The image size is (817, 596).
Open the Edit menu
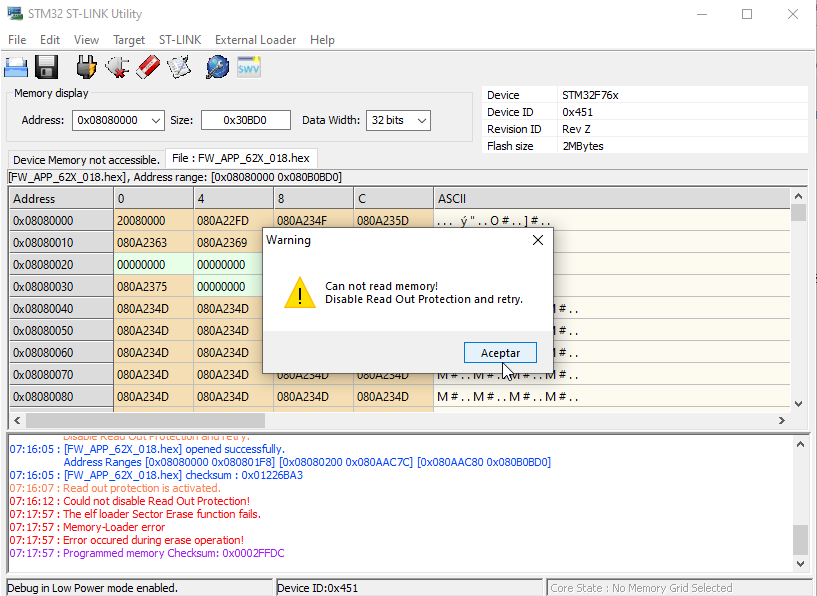[50, 40]
